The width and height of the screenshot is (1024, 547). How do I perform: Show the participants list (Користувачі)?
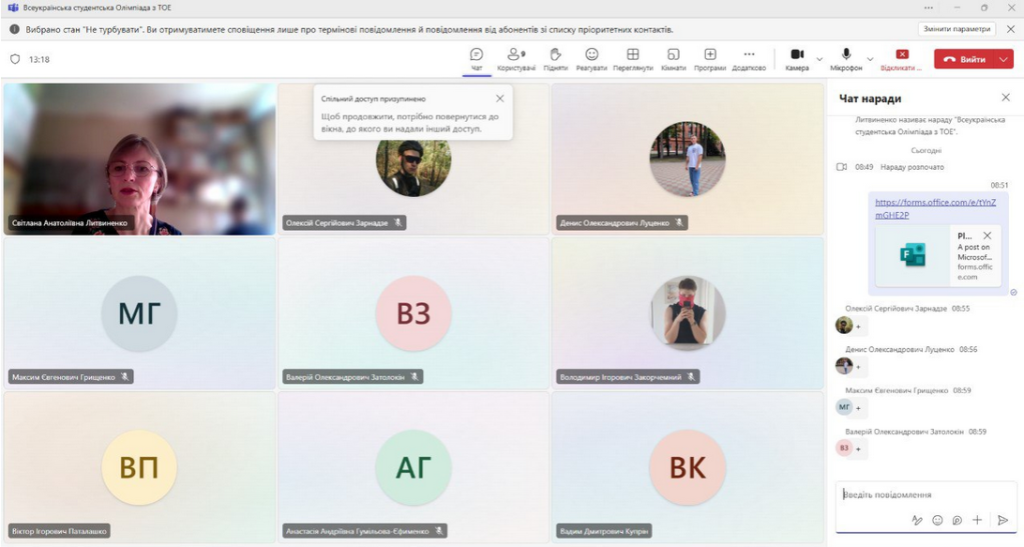[516, 59]
